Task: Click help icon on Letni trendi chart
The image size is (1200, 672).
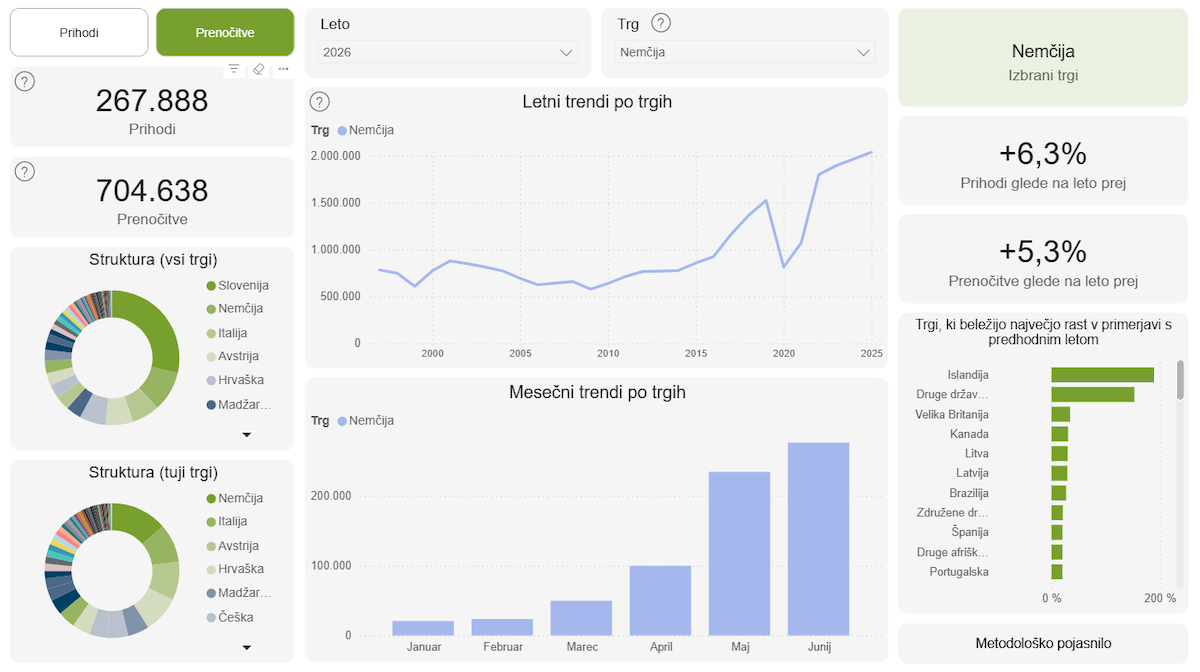Action: [320, 102]
